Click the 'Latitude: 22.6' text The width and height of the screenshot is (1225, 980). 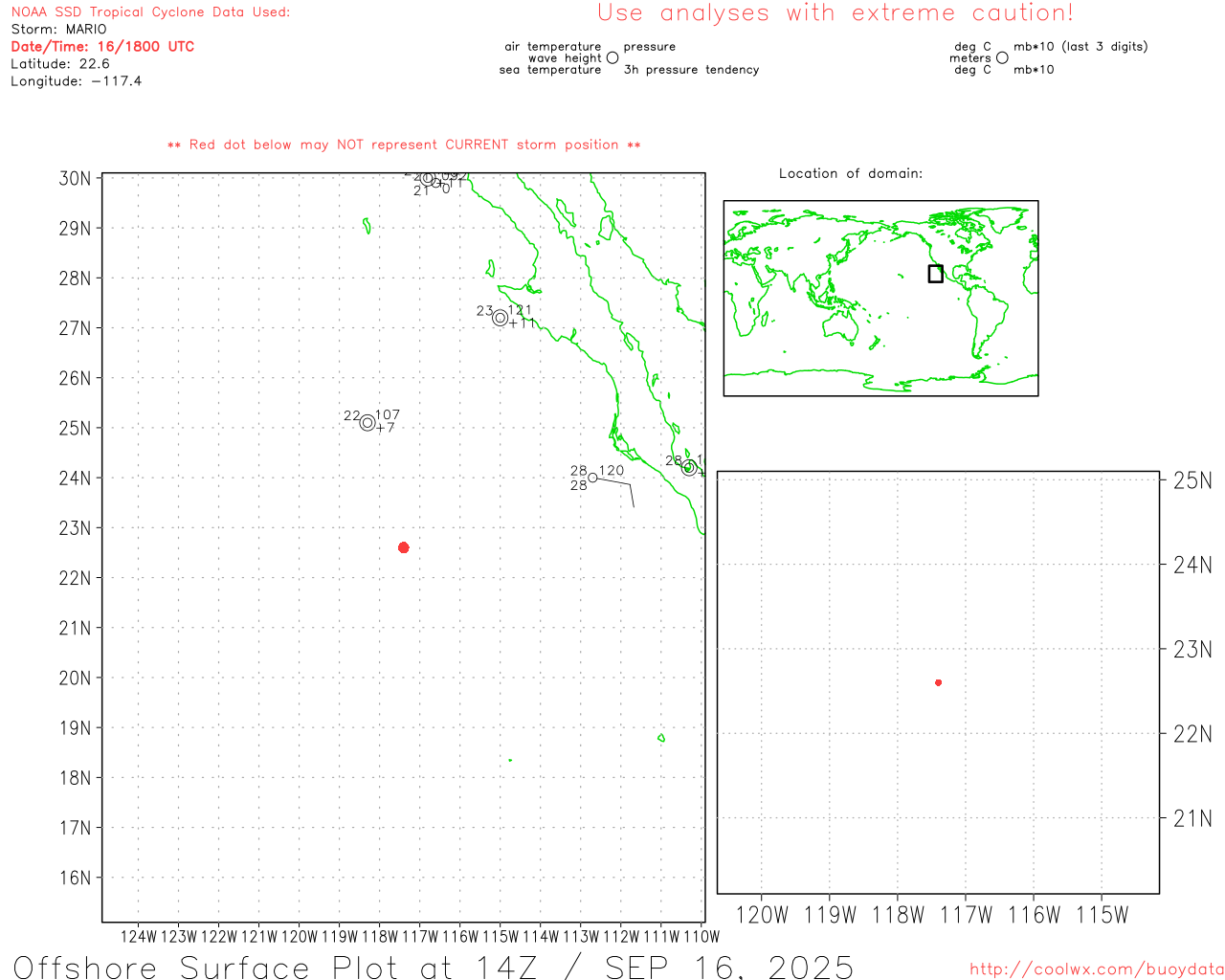[x=60, y=63]
